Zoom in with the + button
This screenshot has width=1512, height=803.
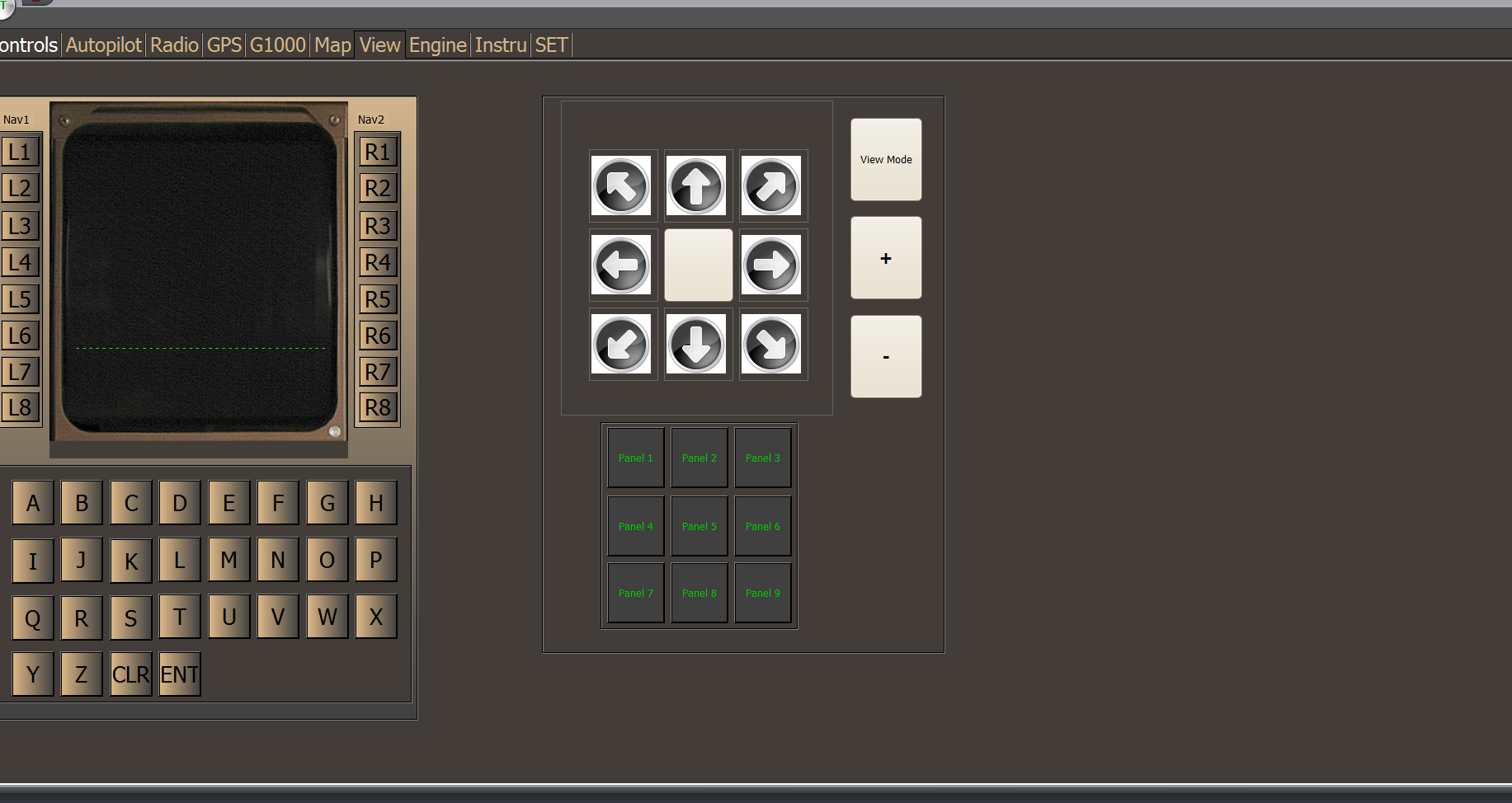point(885,257)
